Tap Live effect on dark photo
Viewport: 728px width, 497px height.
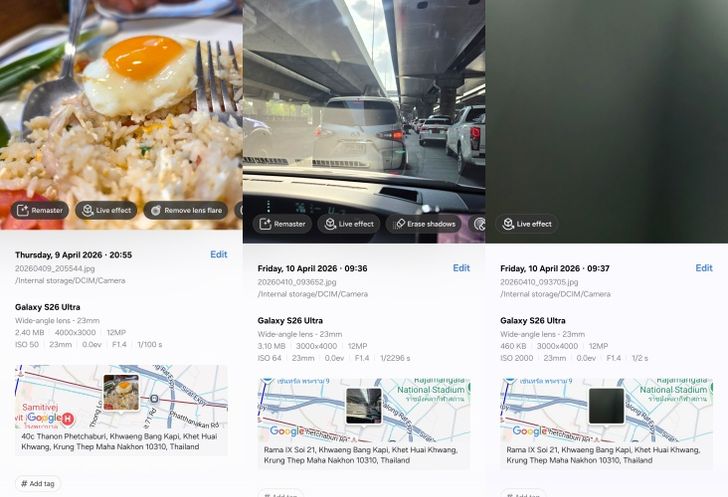[527, 224]
